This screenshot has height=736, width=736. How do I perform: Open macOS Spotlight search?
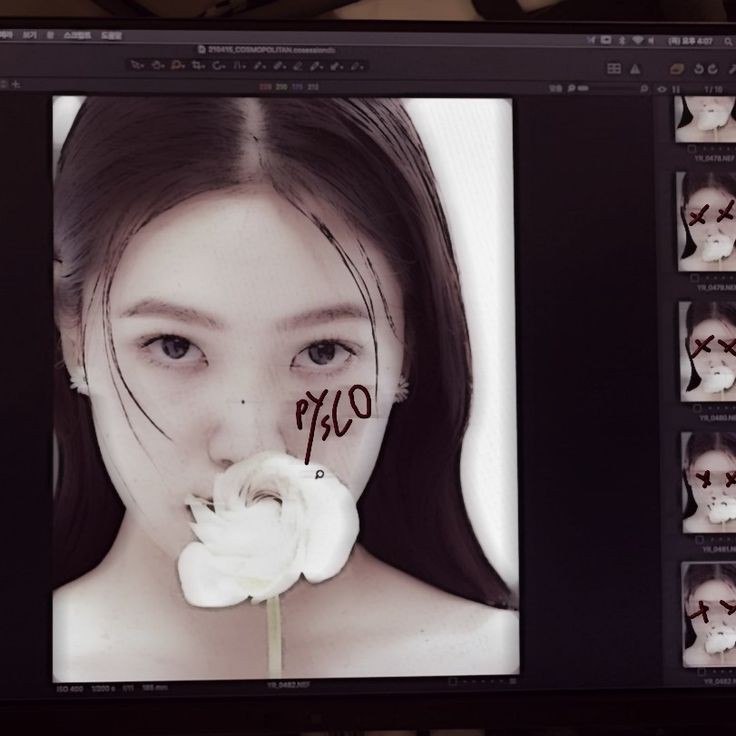coord(728,41)
